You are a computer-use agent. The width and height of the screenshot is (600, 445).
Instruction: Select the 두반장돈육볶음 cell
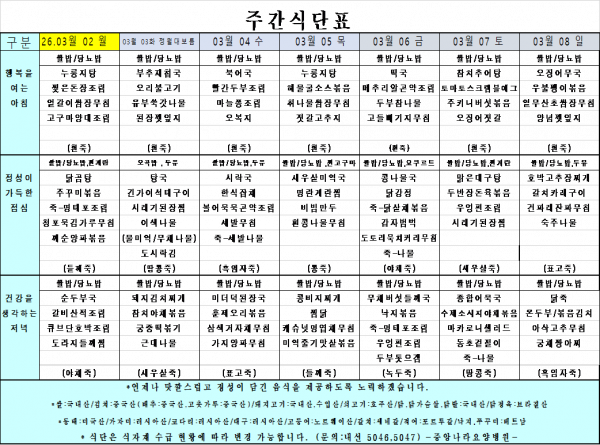(x=479, y=193)
